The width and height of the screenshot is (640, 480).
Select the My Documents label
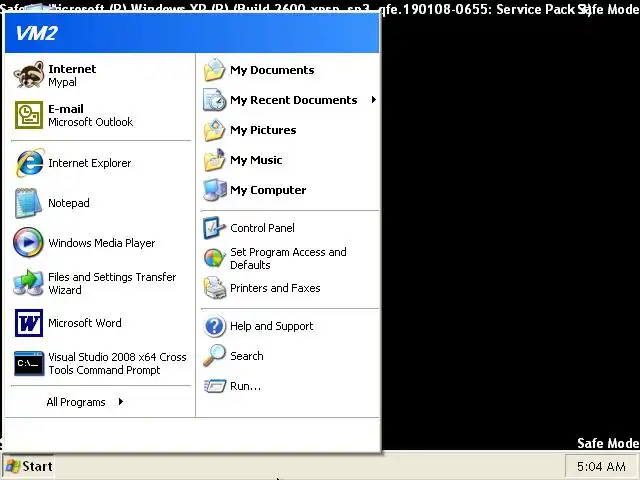click(272, 70)
